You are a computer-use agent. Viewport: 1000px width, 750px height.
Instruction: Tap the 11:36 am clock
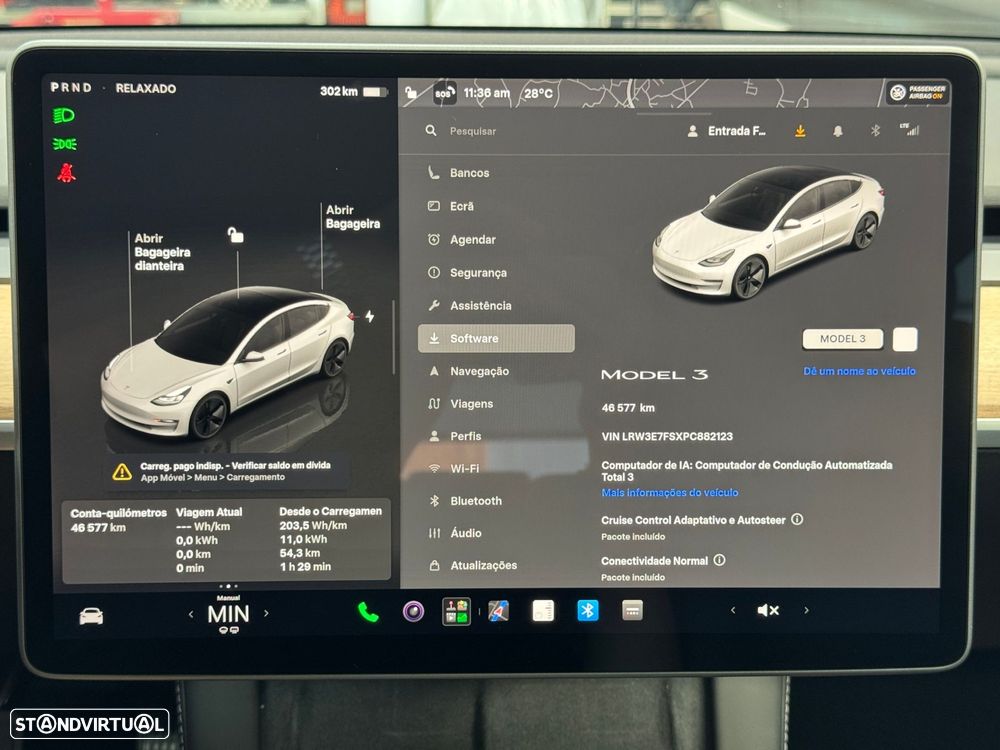click(x=487, y=93)
